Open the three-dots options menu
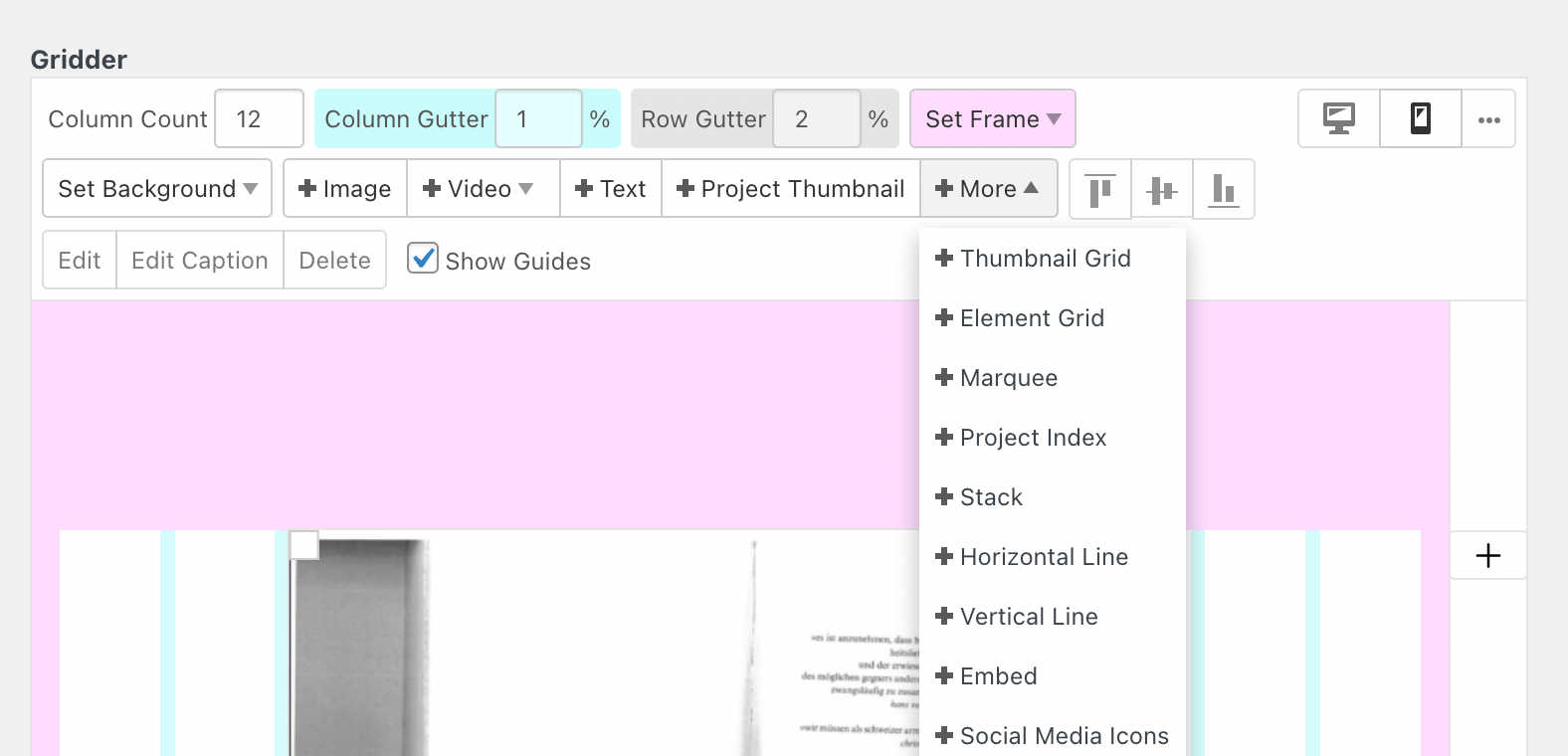1568x756 pixels. pyautogui.click(x=1488, y=119)
